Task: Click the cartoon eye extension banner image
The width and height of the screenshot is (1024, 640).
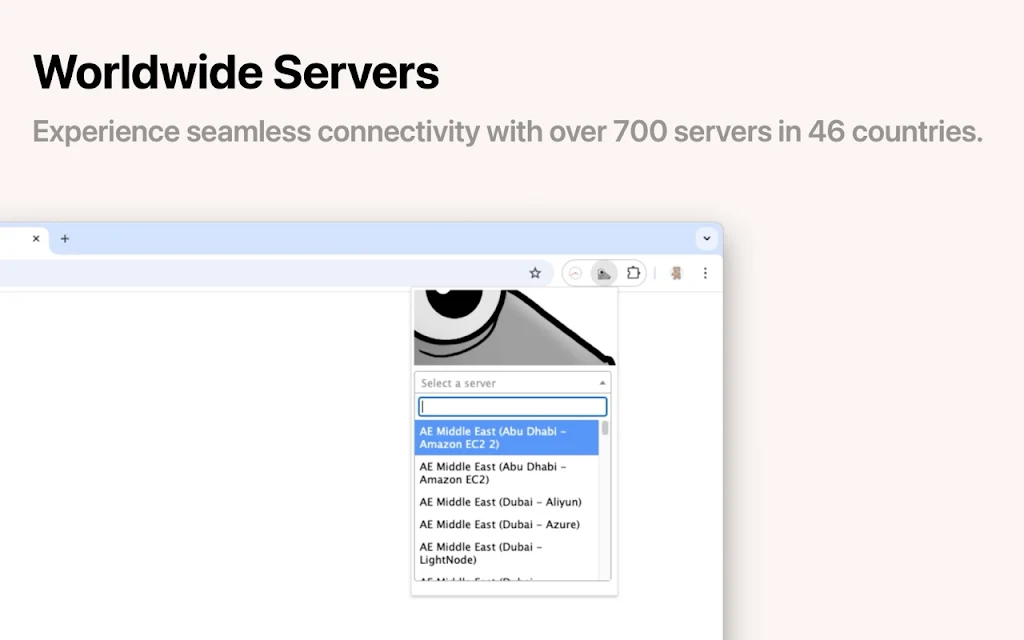Action: click(515, 327)
